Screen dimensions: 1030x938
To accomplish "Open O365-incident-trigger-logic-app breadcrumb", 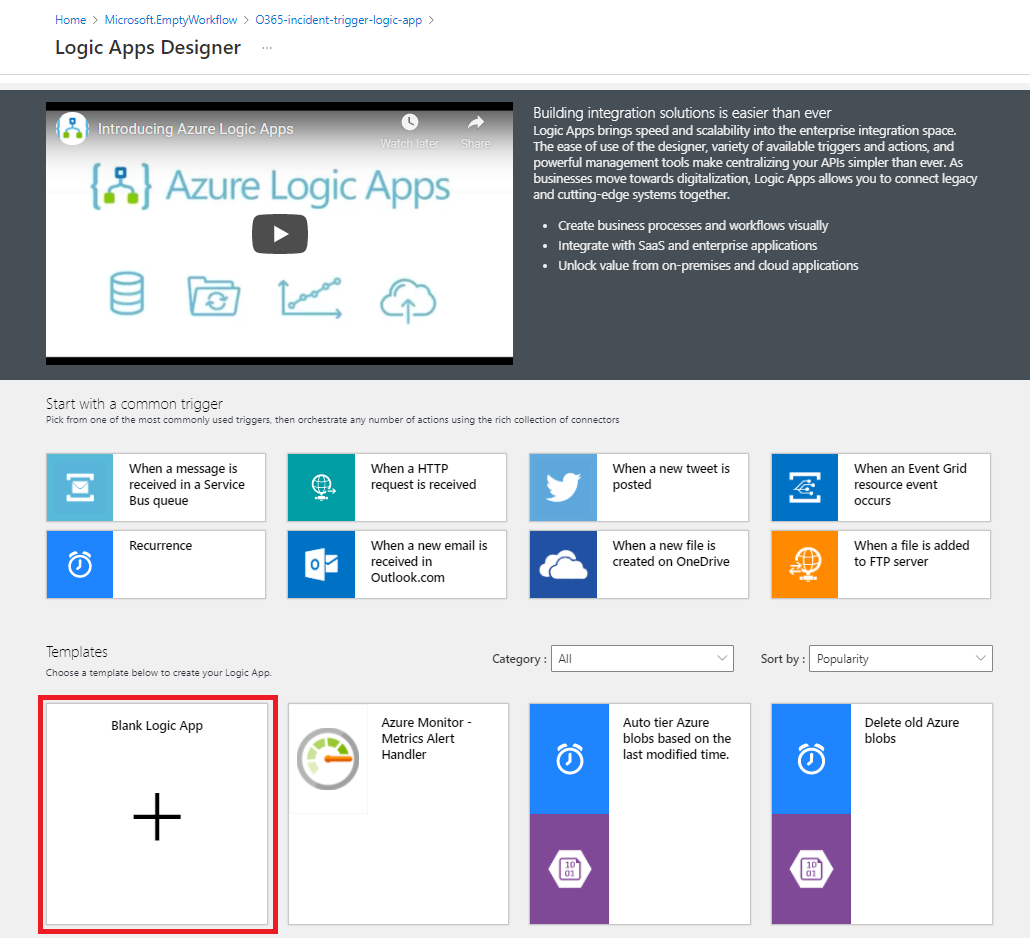I will tap(338, 20).
